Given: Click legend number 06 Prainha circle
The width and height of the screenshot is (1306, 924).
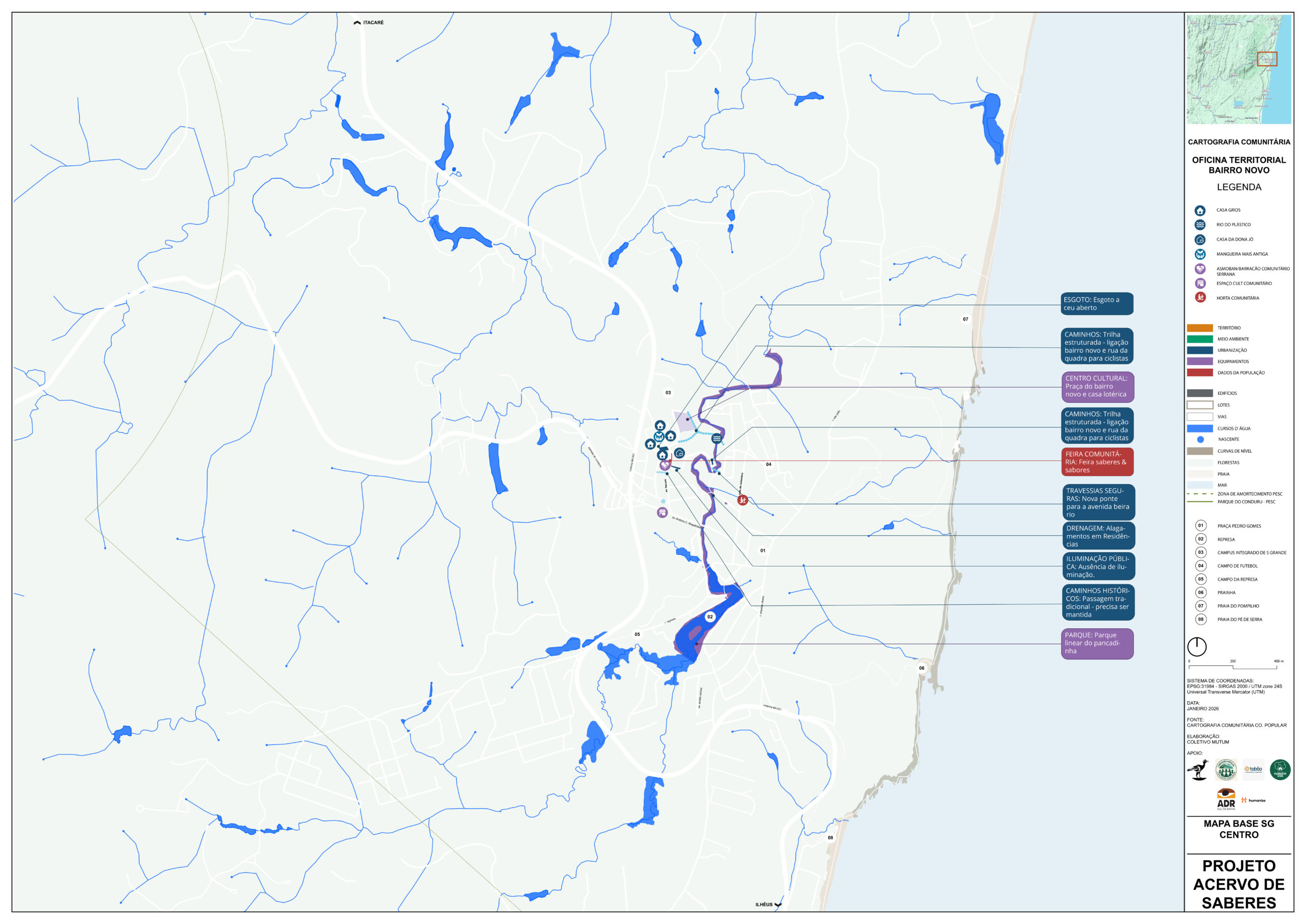Looking at the screenshot, I should click(x=1201, y=593).
